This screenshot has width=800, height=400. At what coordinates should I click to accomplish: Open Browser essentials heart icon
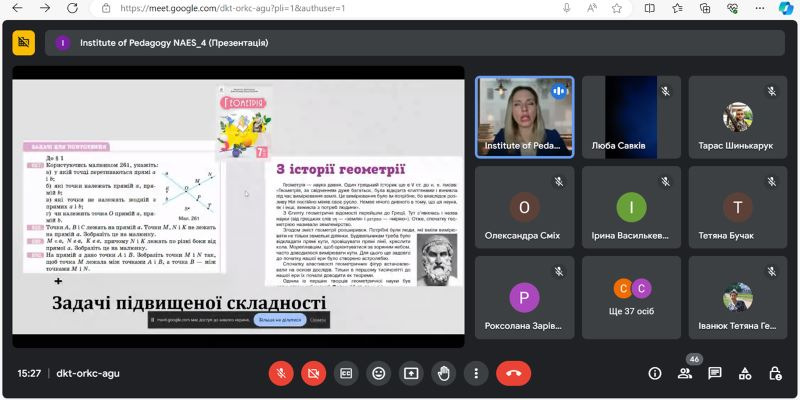tap(732, 8)
